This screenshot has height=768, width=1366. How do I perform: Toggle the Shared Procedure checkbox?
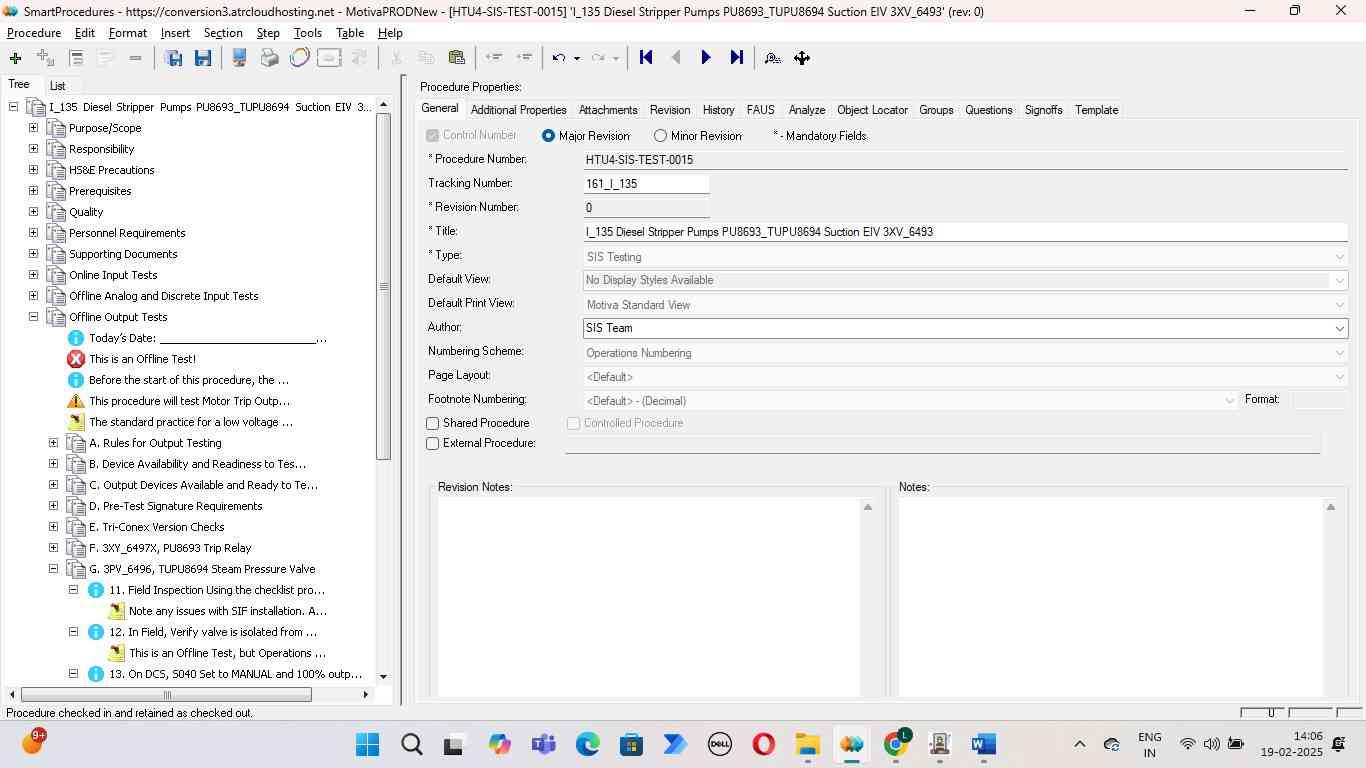[x=433, y=424]
